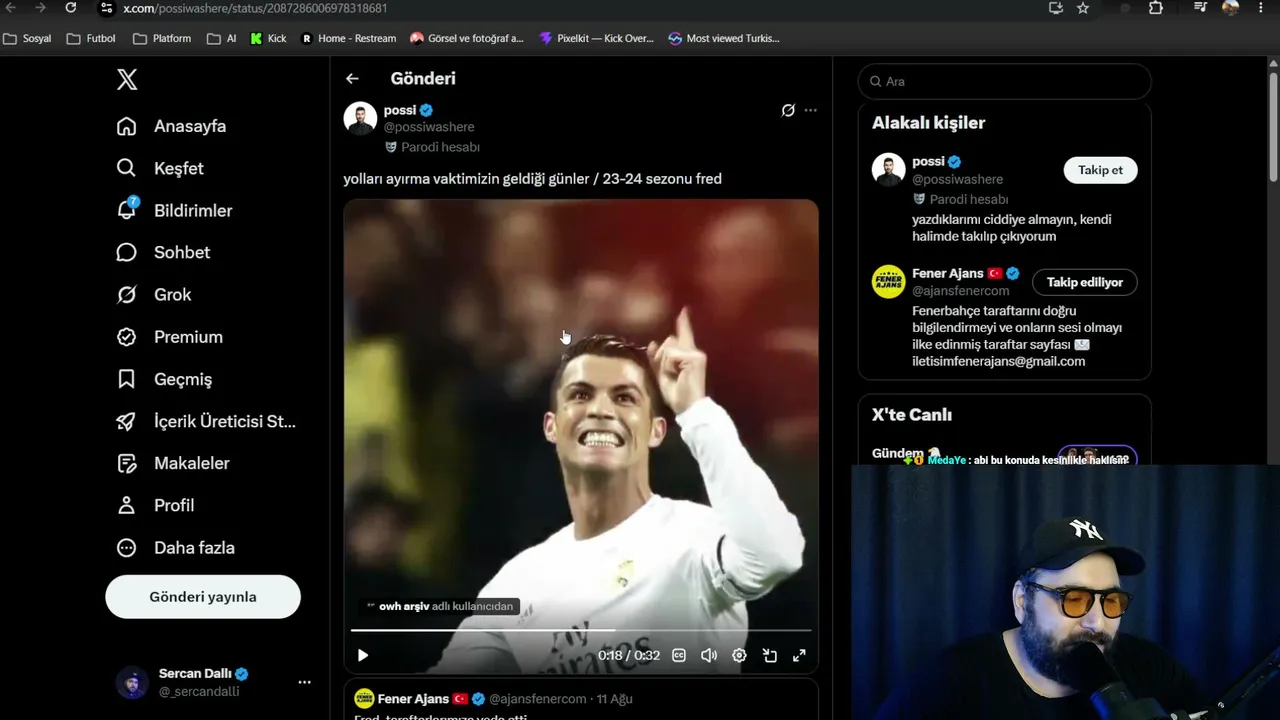Image resolution: width=1280 pixels, height=720 pixels.
Task: Open AI bookmarks folder
Action: (222, 39)
